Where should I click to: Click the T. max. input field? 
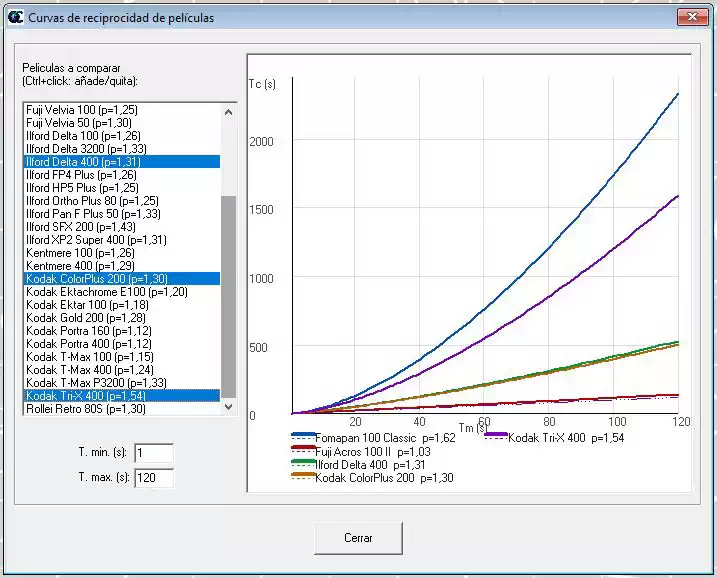click(154, 478)
